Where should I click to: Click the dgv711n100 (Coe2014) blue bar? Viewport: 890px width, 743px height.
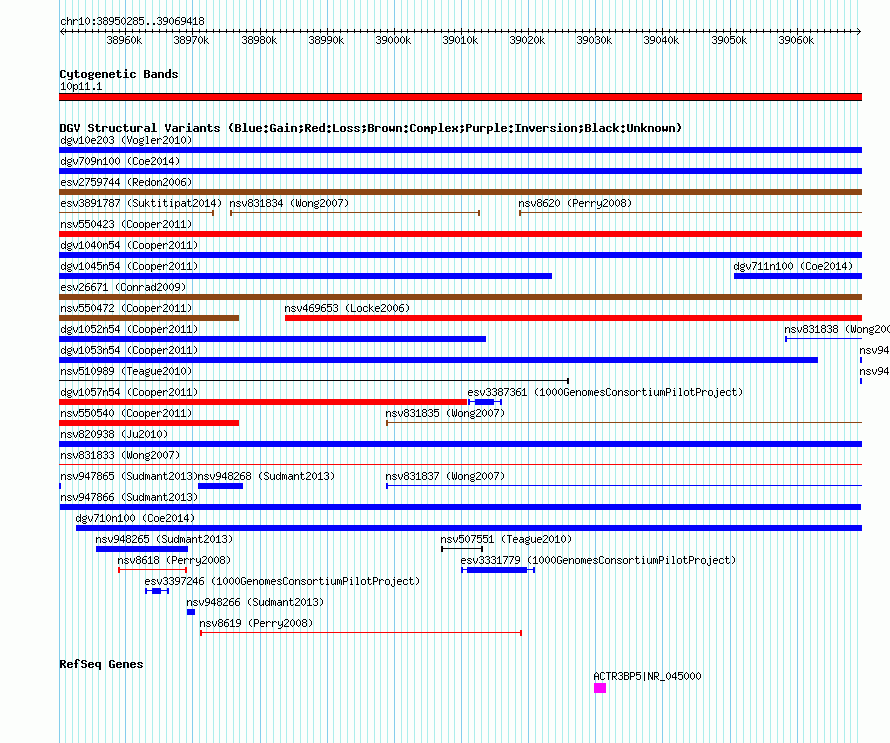point(798,276)
